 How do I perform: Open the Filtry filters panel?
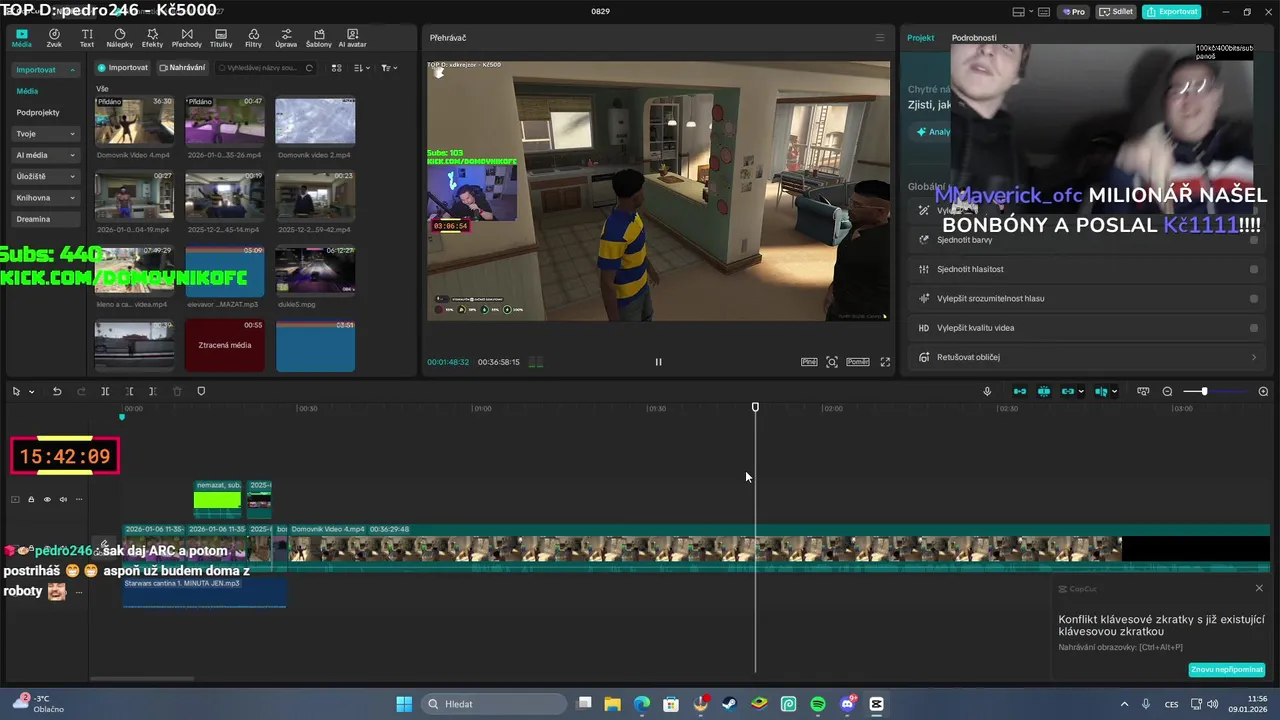pyautogui.click(x=253, y=38)
